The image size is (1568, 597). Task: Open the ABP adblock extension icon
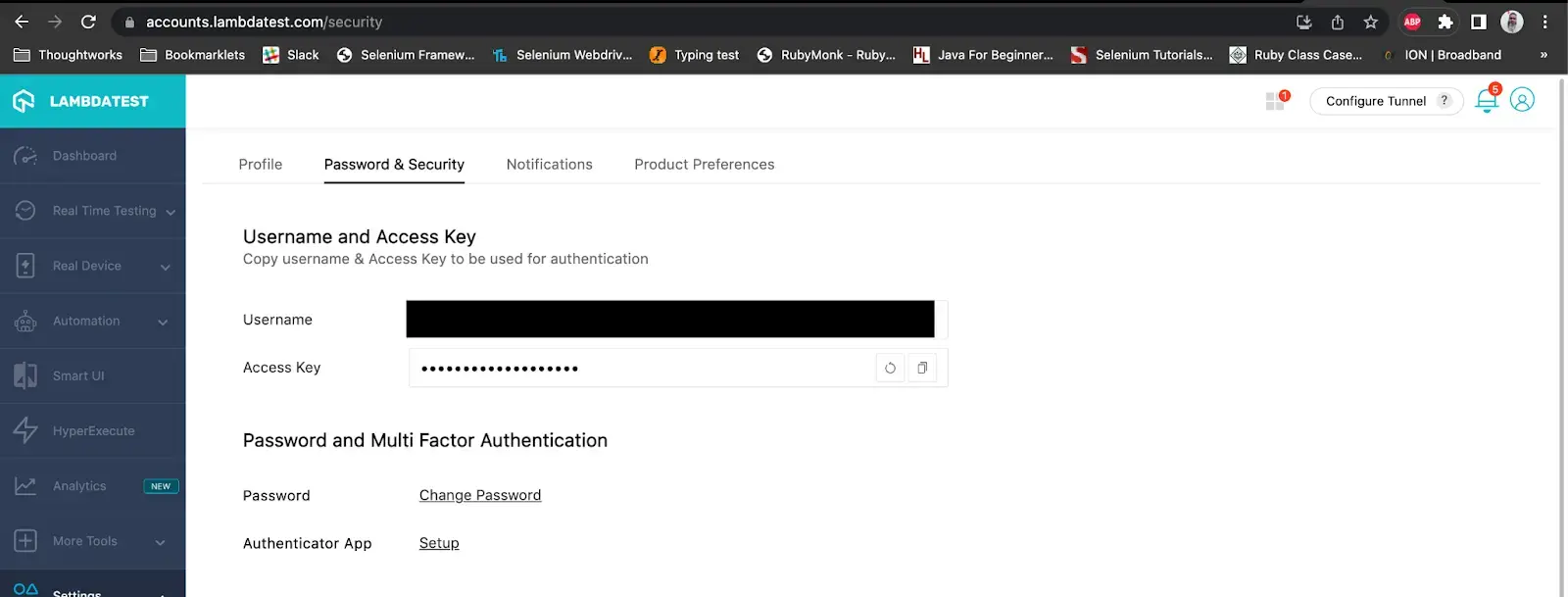point(1412,22)
